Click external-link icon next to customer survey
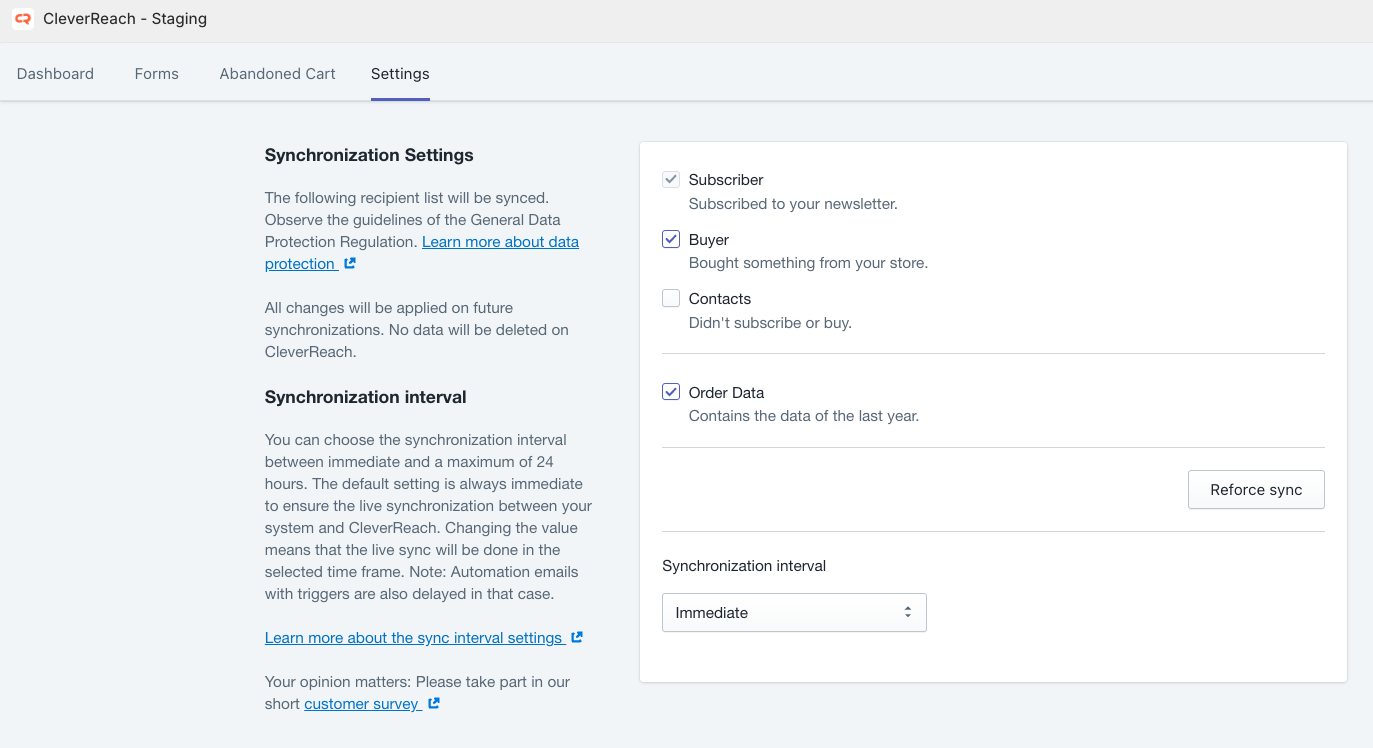1373x748 pixels. point(434,704)
